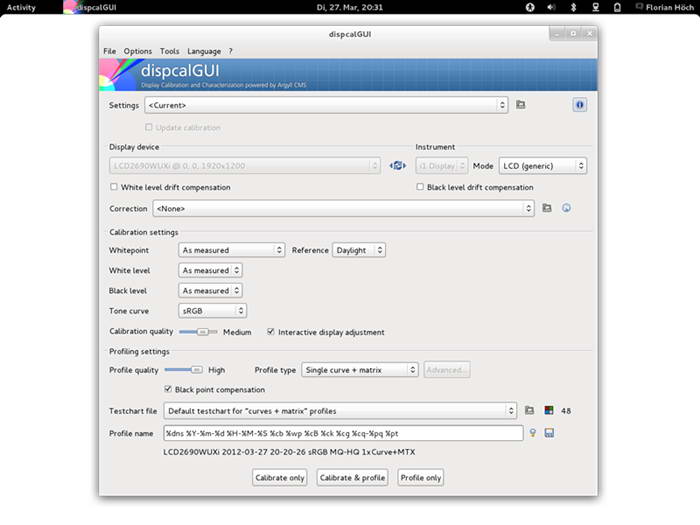Uncheck Interactive display adjustment
This screenshot has width=700, height=525.
271,332
